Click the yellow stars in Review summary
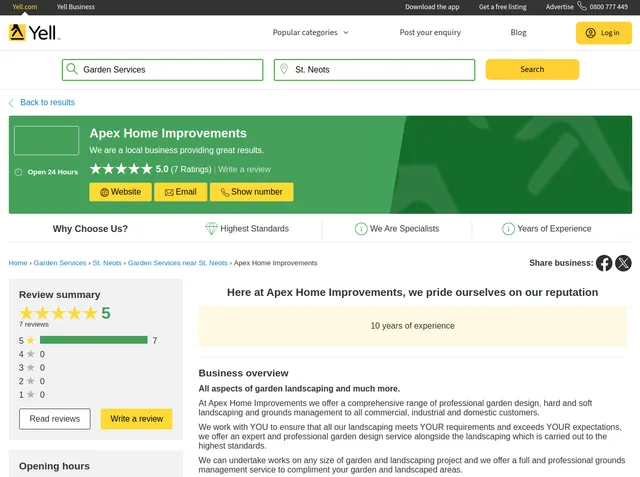 point(58,313)
